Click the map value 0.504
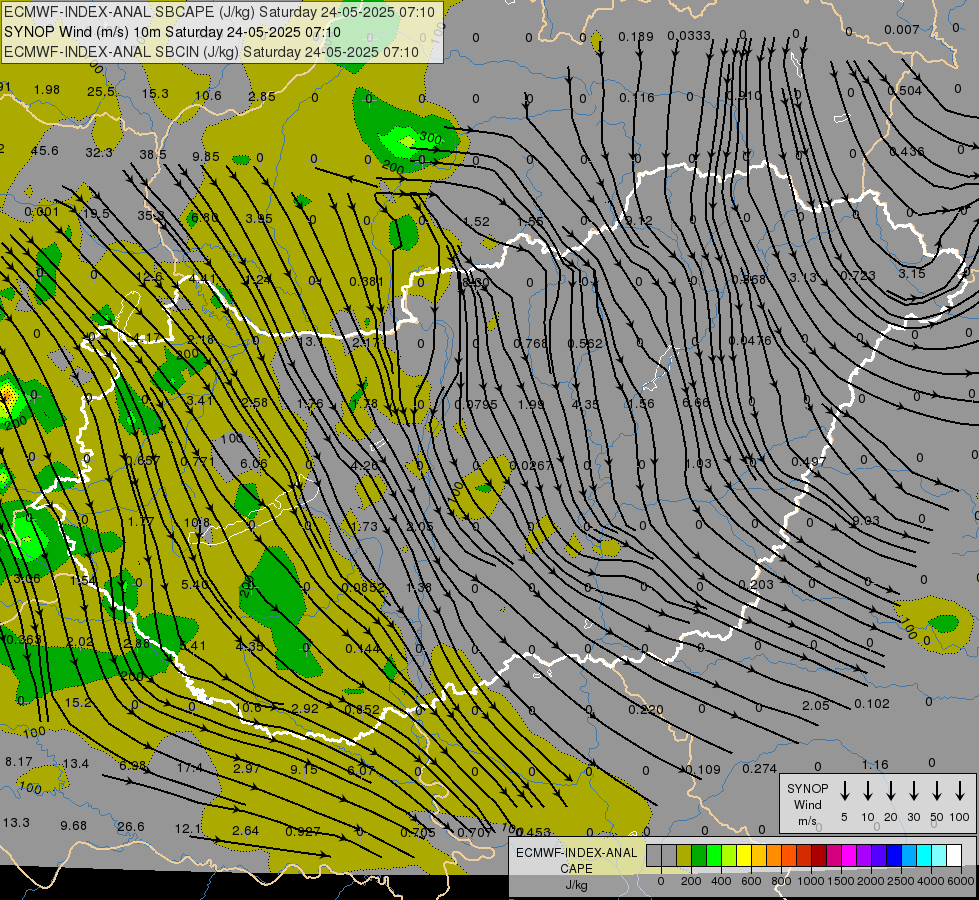 [905, 91]
